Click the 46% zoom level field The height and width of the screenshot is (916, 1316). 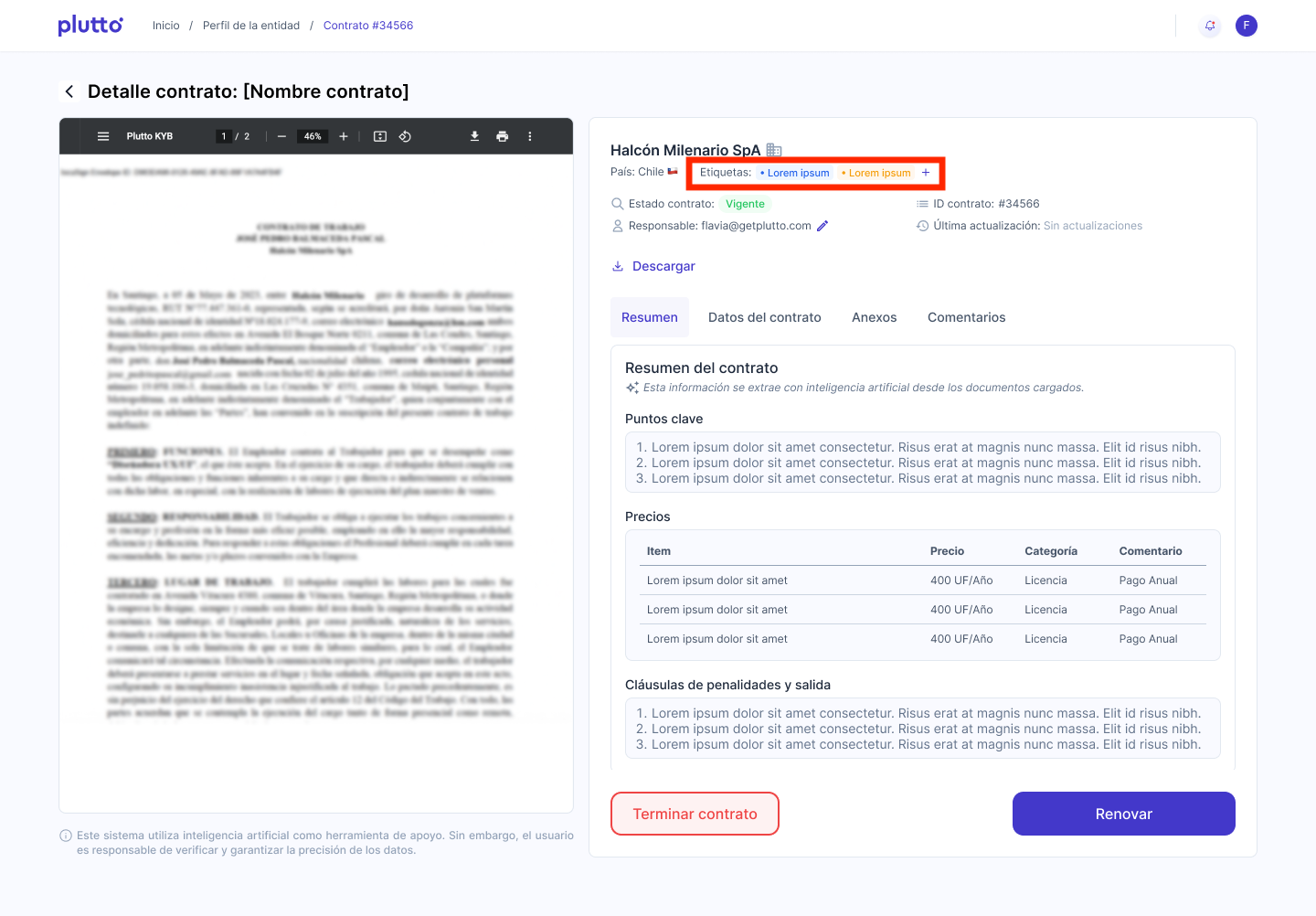point(313,136)
